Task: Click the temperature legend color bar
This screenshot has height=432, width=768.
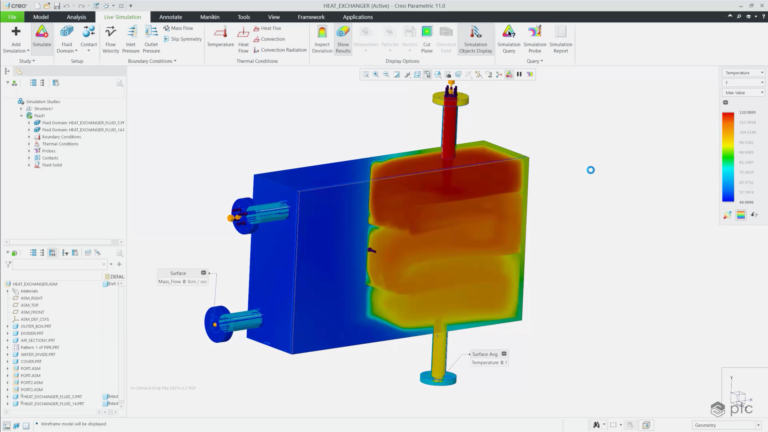Action: coord(728,157)
